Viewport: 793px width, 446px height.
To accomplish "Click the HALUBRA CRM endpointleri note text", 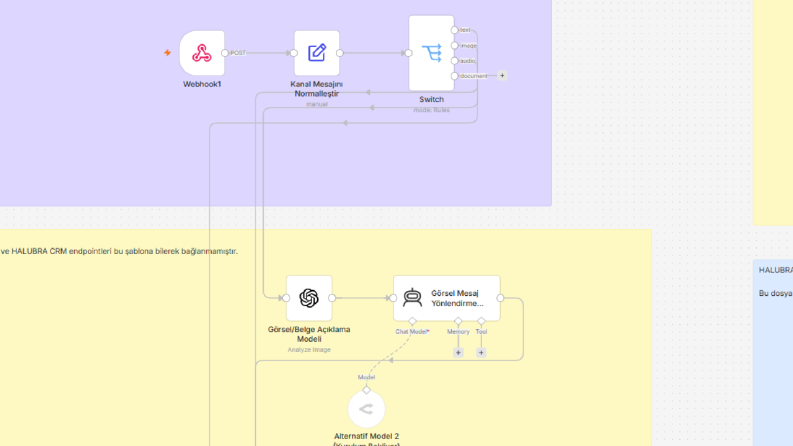I will pyautogui.click(x=119, y=251).
